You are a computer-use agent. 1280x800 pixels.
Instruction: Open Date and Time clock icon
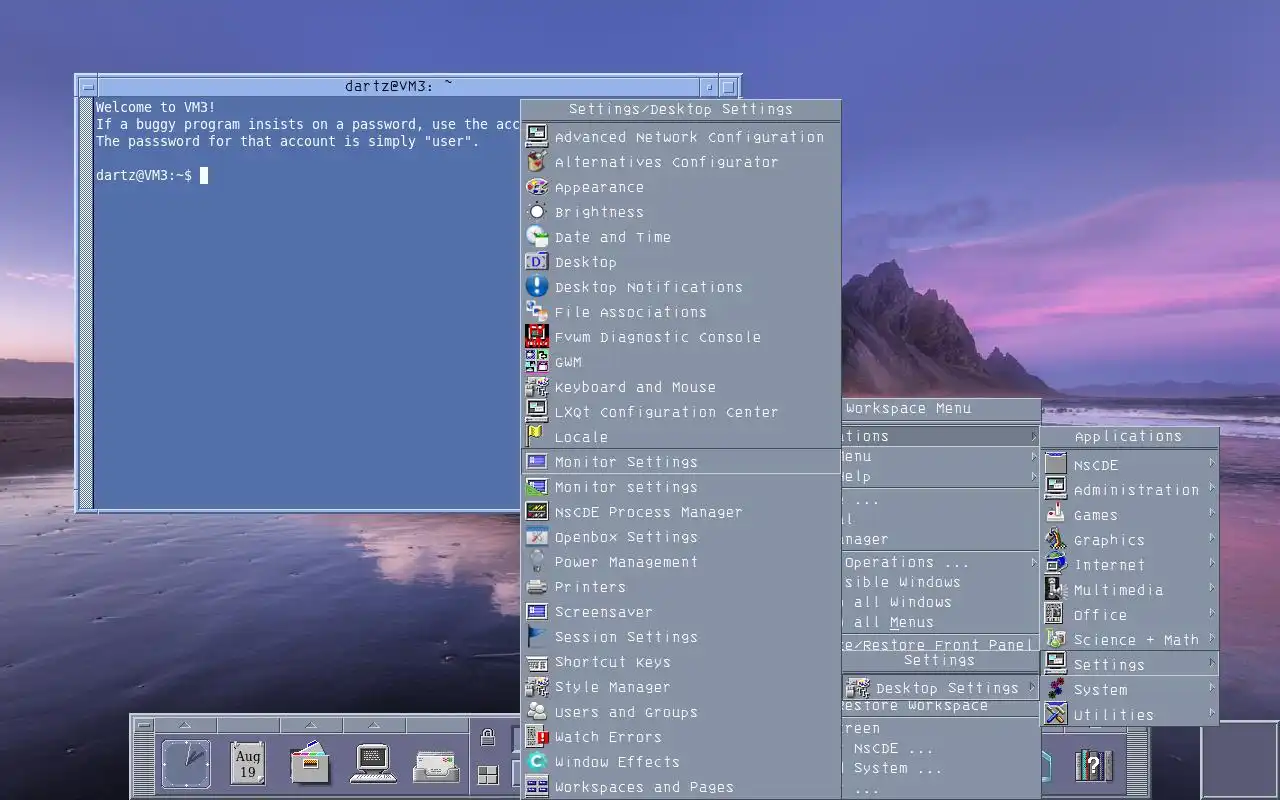tap(537, 236)
